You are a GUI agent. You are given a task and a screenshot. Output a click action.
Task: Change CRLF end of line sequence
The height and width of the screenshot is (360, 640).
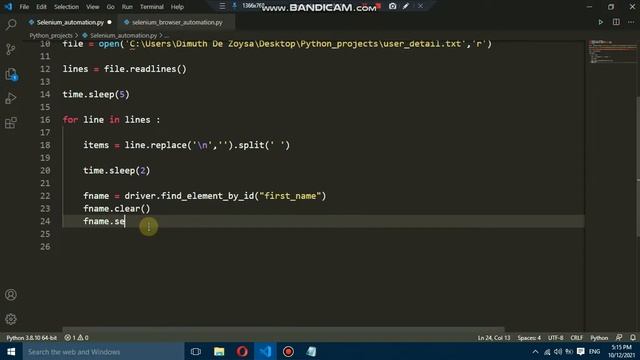576,338
